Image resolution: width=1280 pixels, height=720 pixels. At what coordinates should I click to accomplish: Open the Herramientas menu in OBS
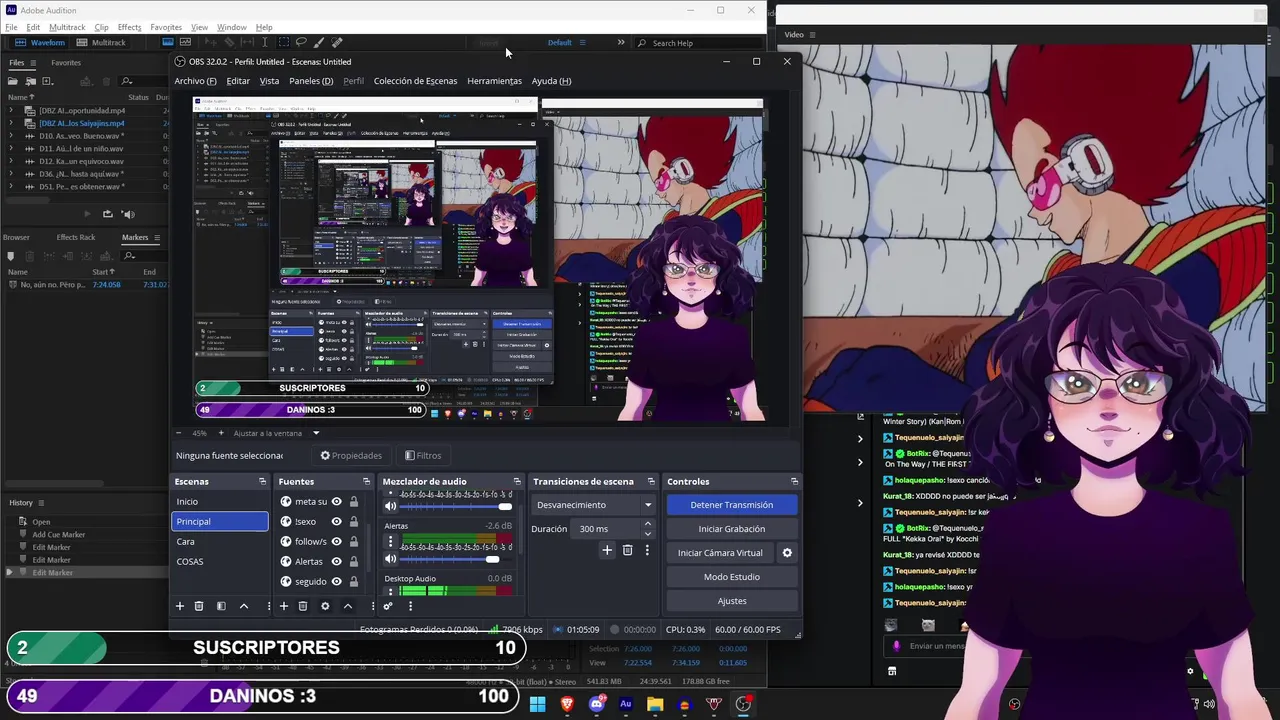tap(494, 81)
